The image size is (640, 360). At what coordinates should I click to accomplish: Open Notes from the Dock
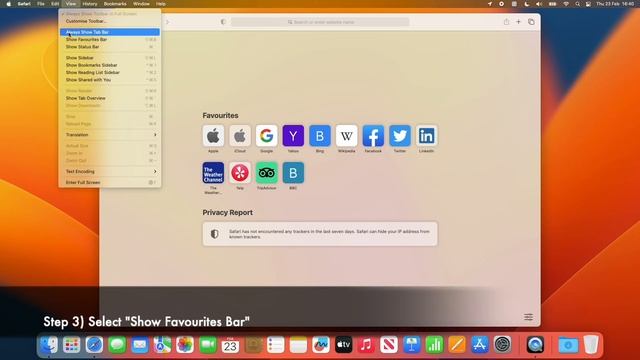tap(298, 345)
